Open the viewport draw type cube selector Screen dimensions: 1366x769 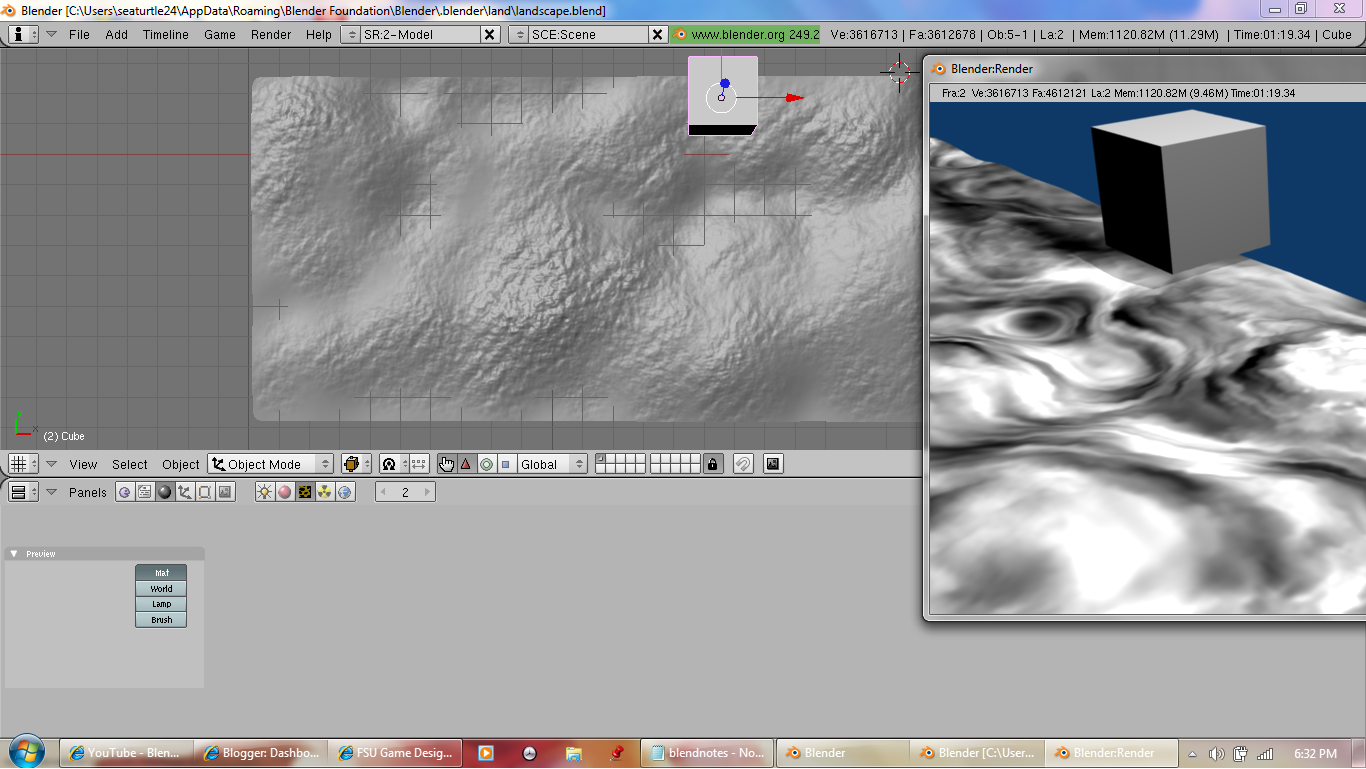coord(356,464)
